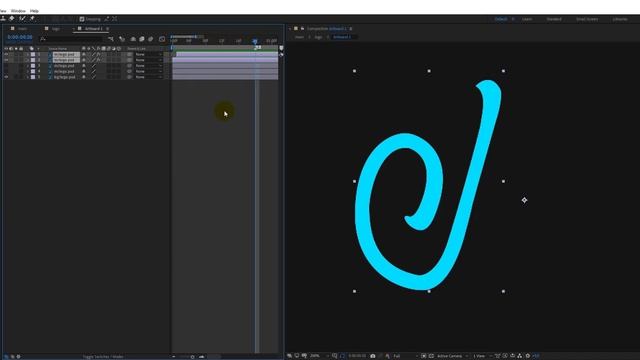Toggle the quality switch on layer 3
The height and width of the screenshot is (360, 640).
point(93,66)
